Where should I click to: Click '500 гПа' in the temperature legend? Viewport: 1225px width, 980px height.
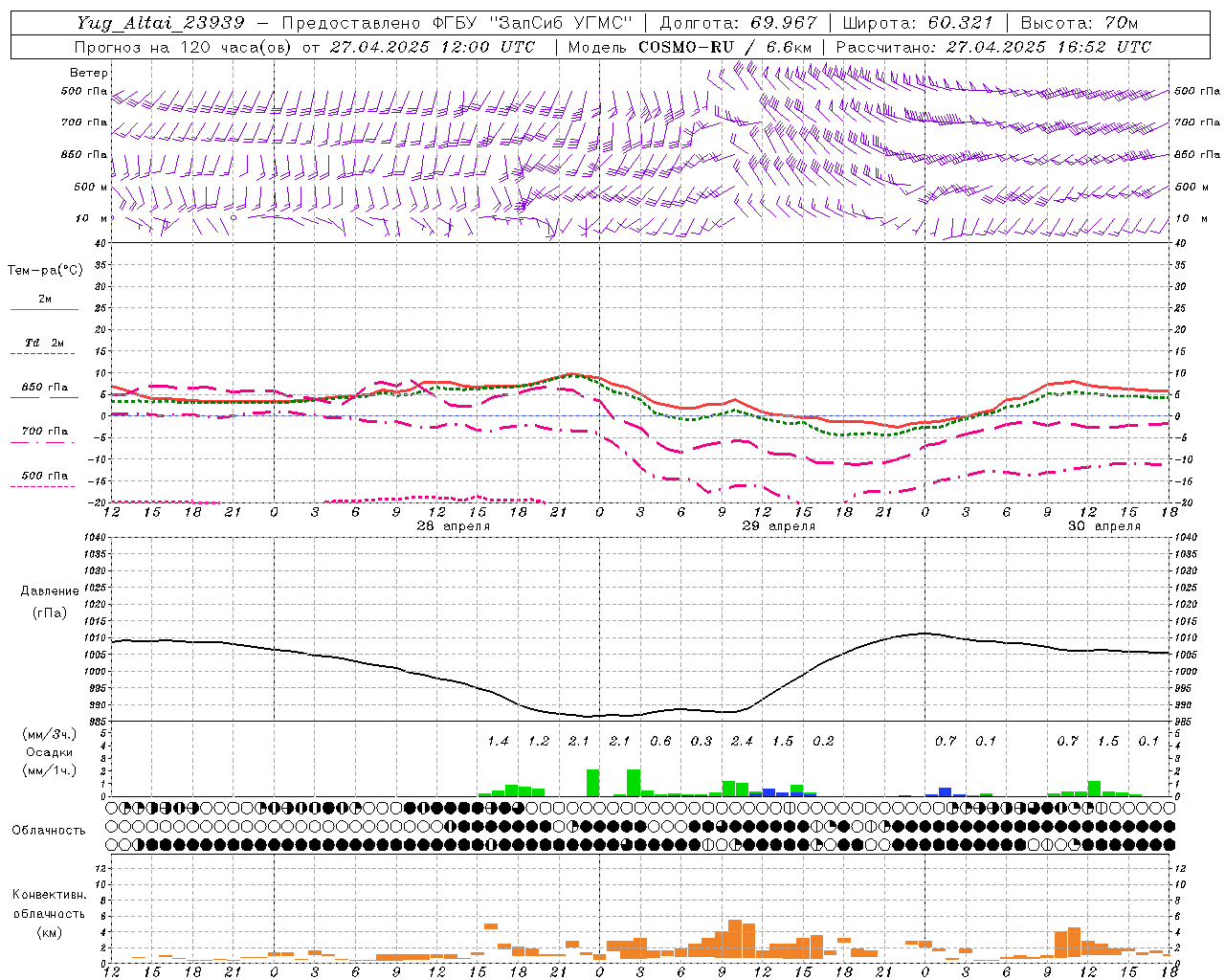[45, 476]
